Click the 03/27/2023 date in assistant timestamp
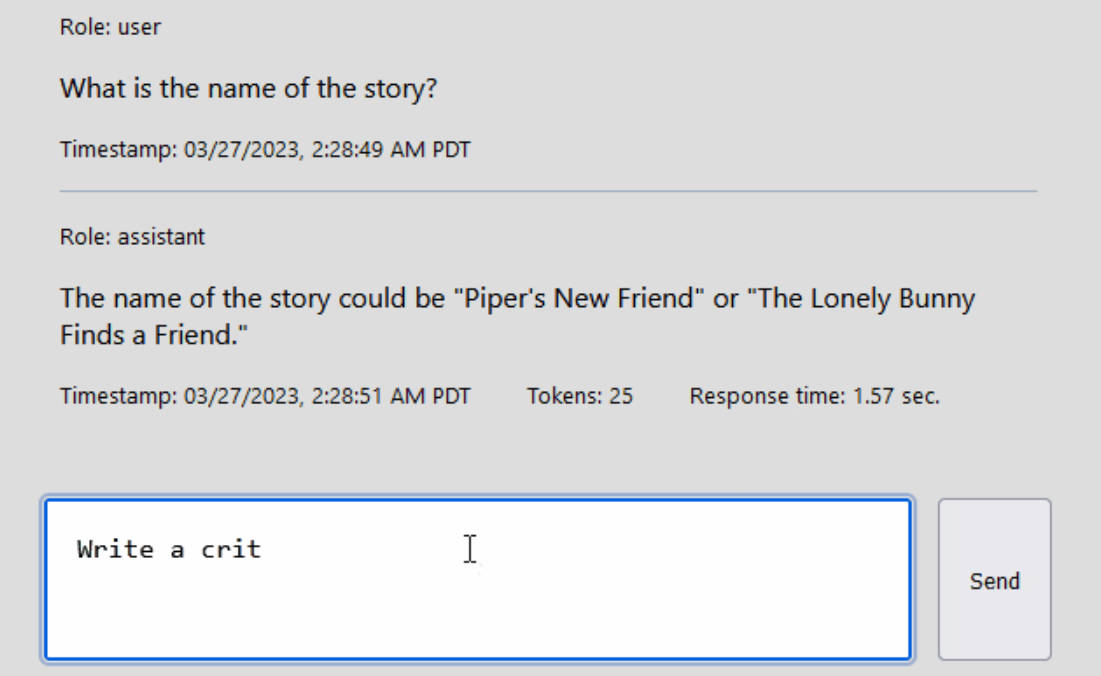The image size is (1101, 676). [240, 396]
